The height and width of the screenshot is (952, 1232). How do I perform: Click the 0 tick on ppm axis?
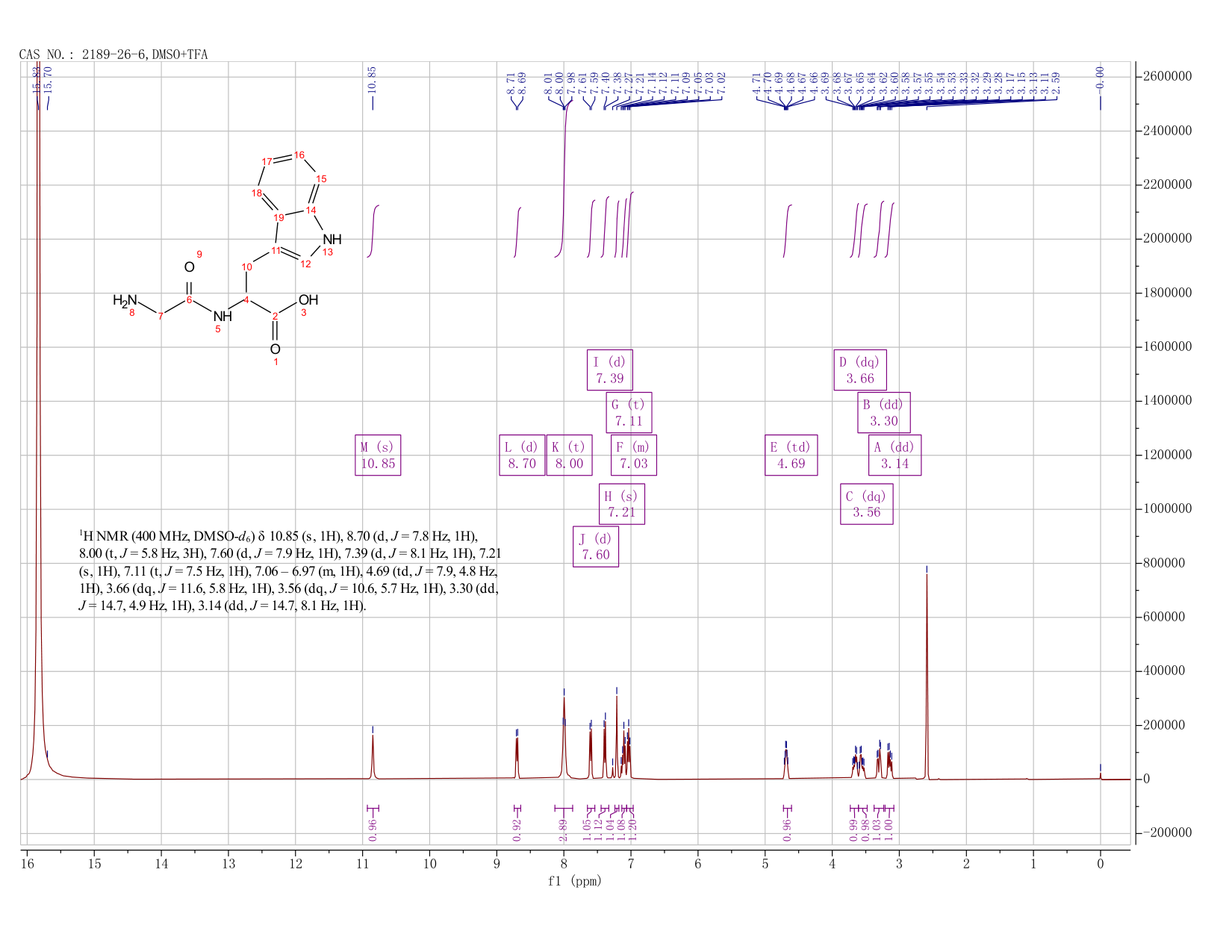(1100, 864)
